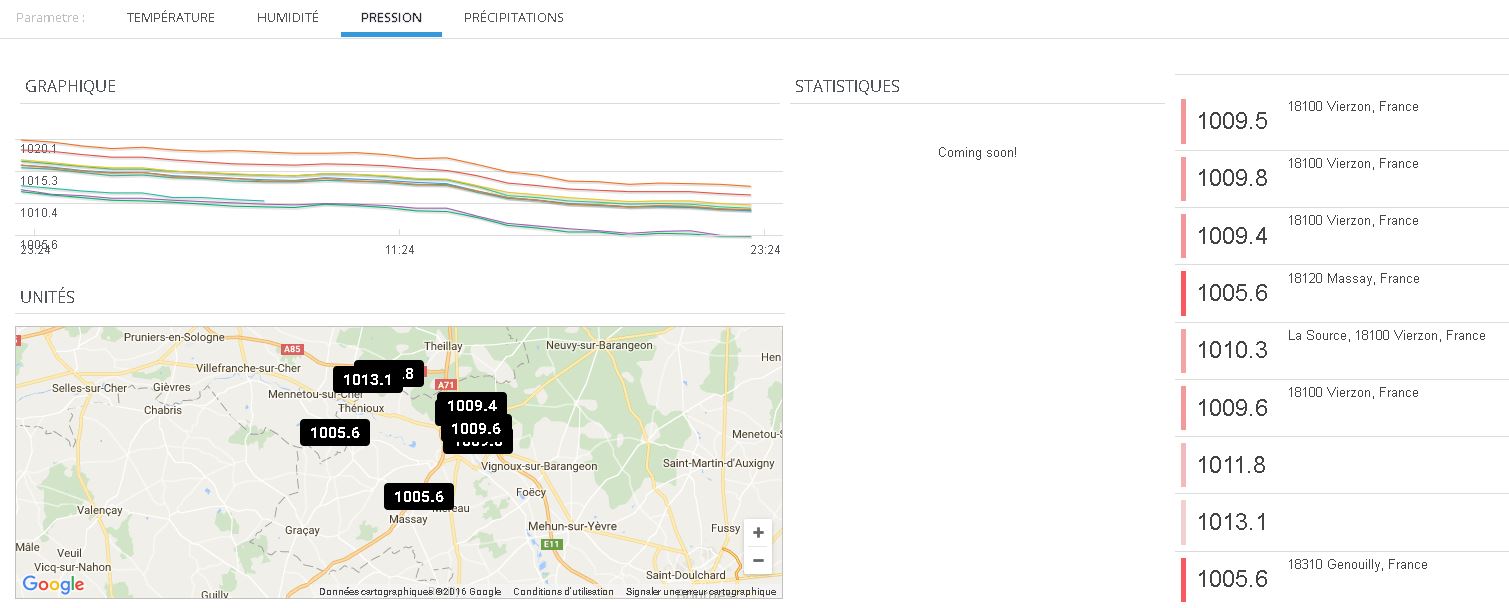Click the red bar beside 1009.5
Image resolution: width=1509 pixels, height=608 pixels.
point(1183,121)
